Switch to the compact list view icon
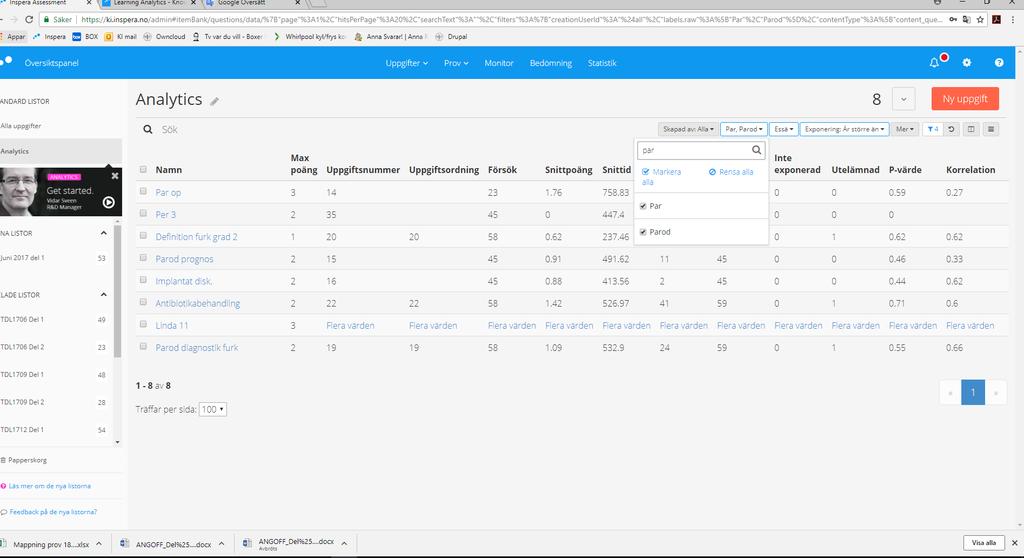Viewport: 1024px width, 558px height. pyautogui.click(x=991, y=129)
